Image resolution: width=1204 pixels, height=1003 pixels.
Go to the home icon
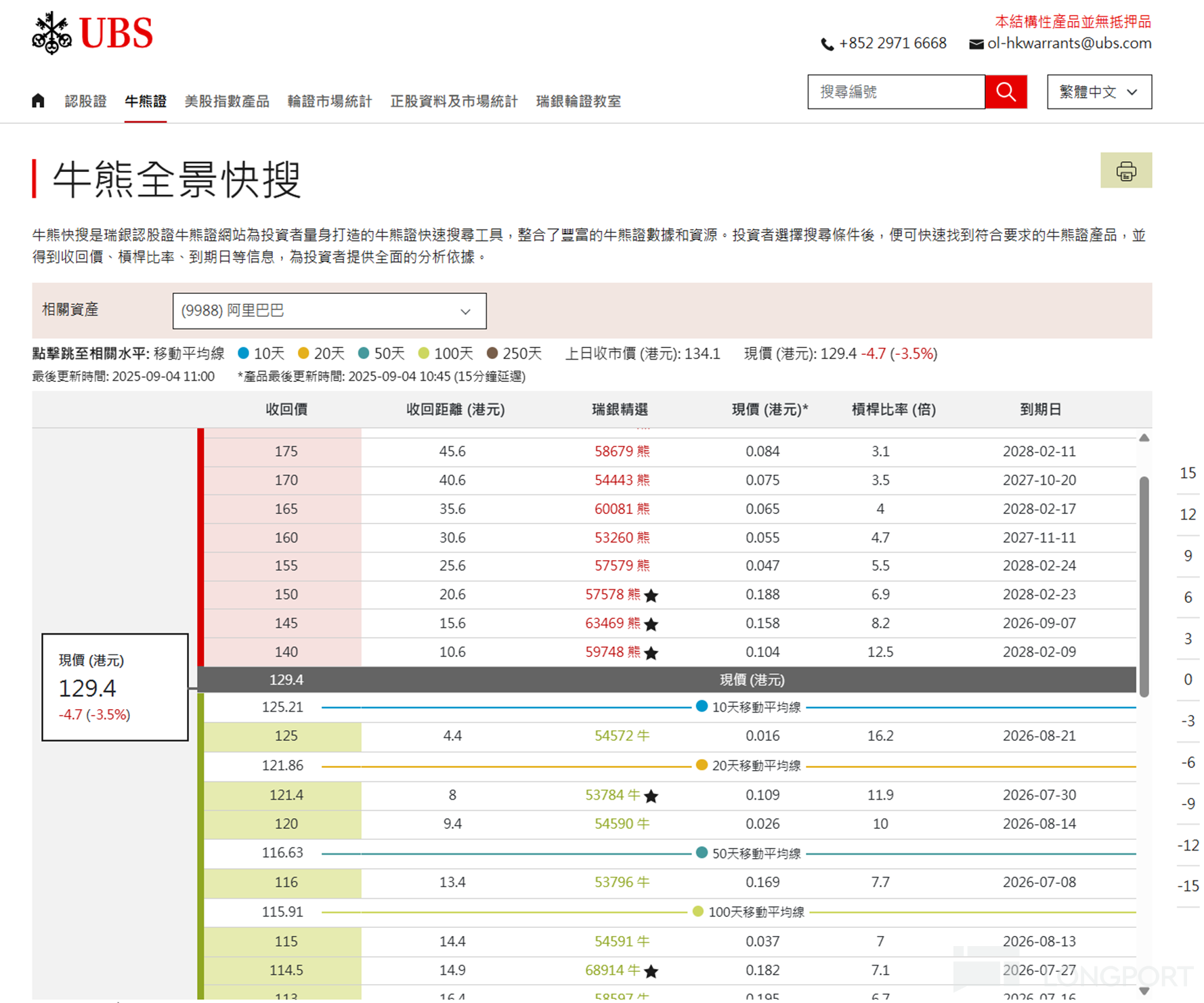38,101
